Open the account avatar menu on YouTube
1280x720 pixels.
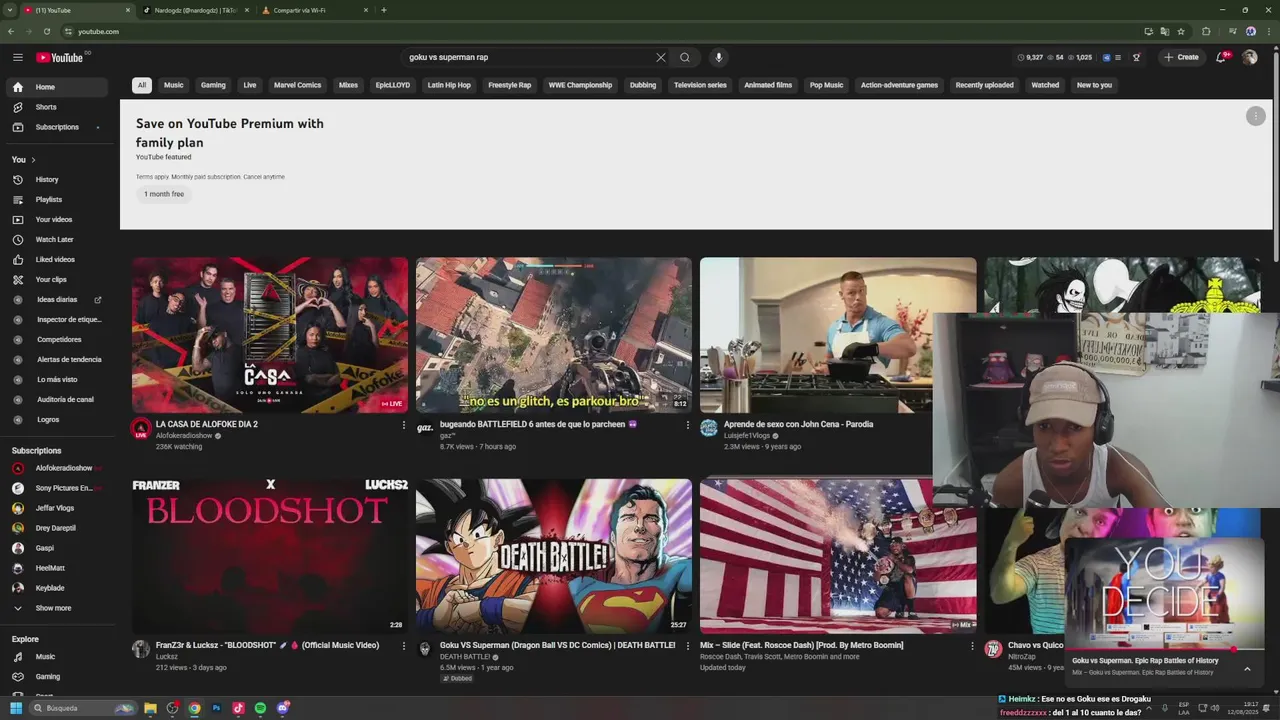coord(1249,57)
